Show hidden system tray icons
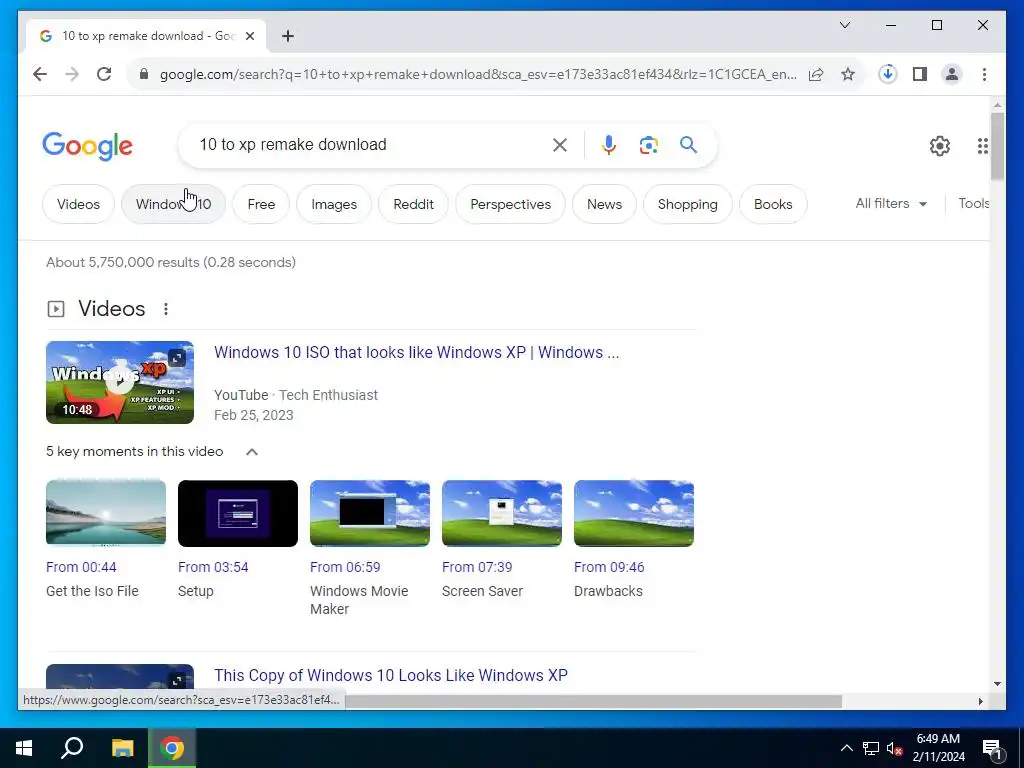This screenshot has width=1024, height=768. point(846,748)
